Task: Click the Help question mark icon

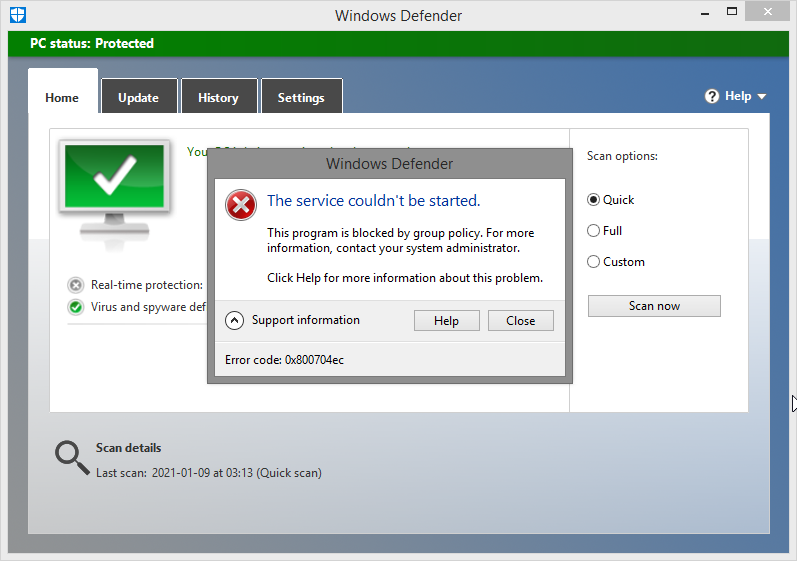Action: [x=712, y=96]
